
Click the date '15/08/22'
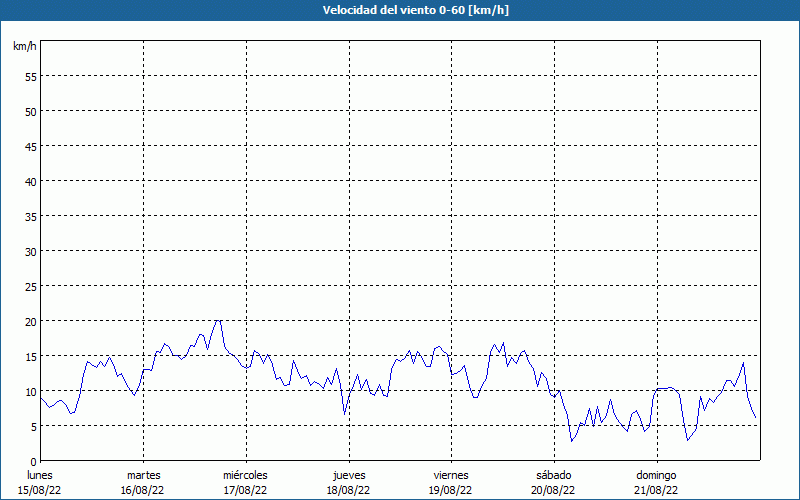tap(40, 490)
